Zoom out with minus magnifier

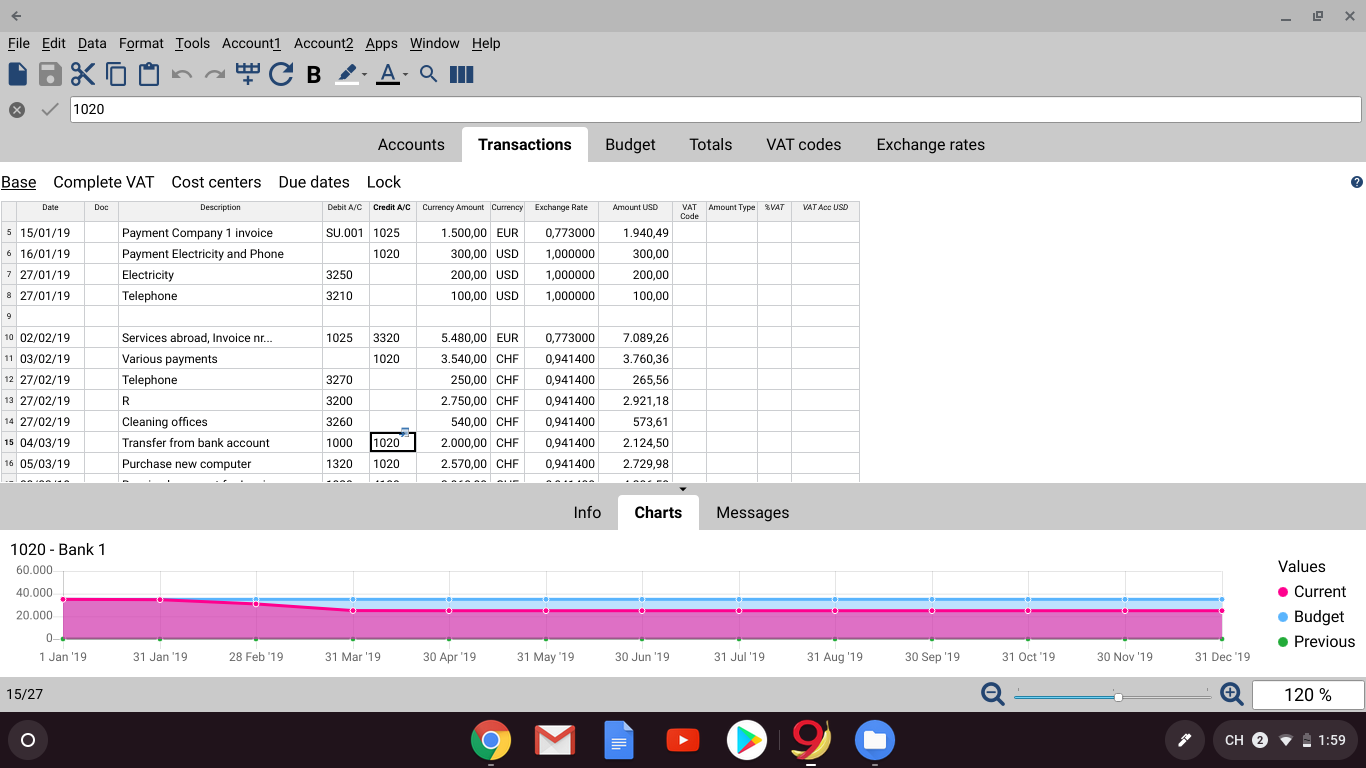tap(992, 694)
